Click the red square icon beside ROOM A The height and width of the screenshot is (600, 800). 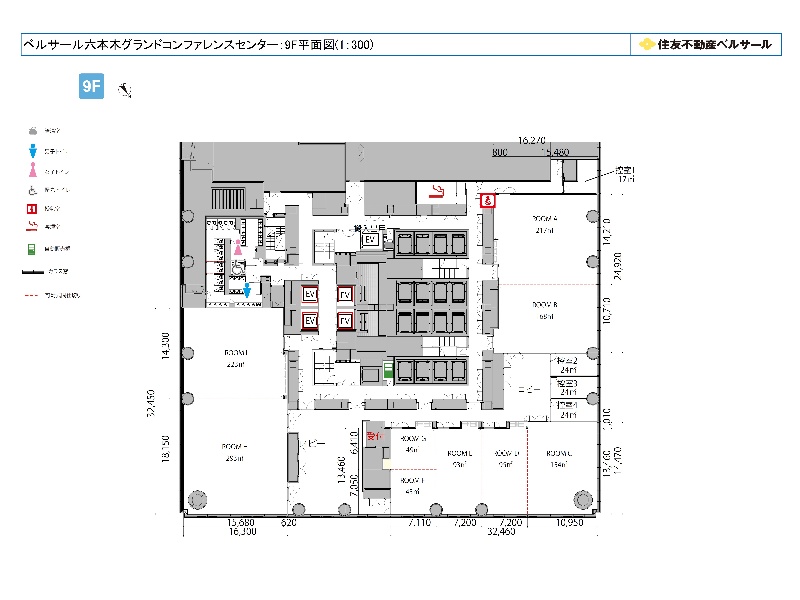(x=488, y=201)
